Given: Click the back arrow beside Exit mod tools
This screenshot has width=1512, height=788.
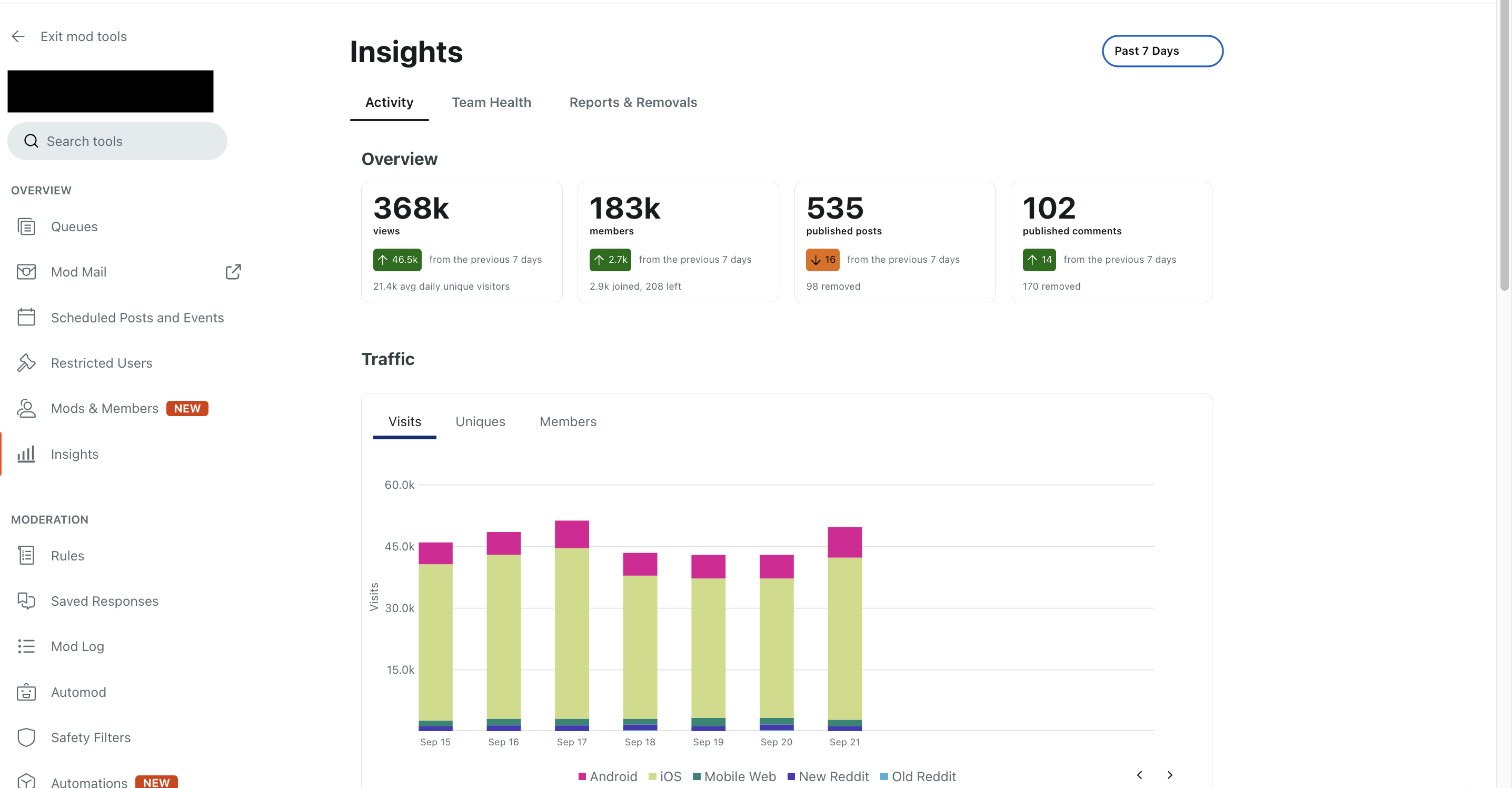Looking at the screenshot, I should coord(18,36).
